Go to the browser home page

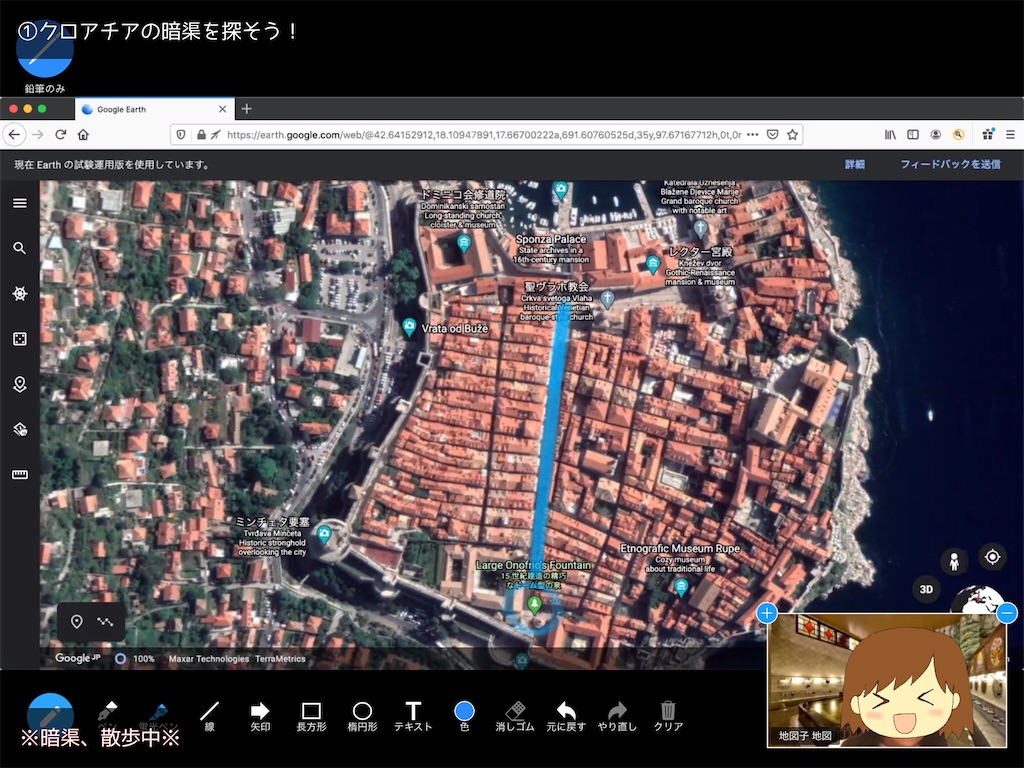tap(83, 135)
